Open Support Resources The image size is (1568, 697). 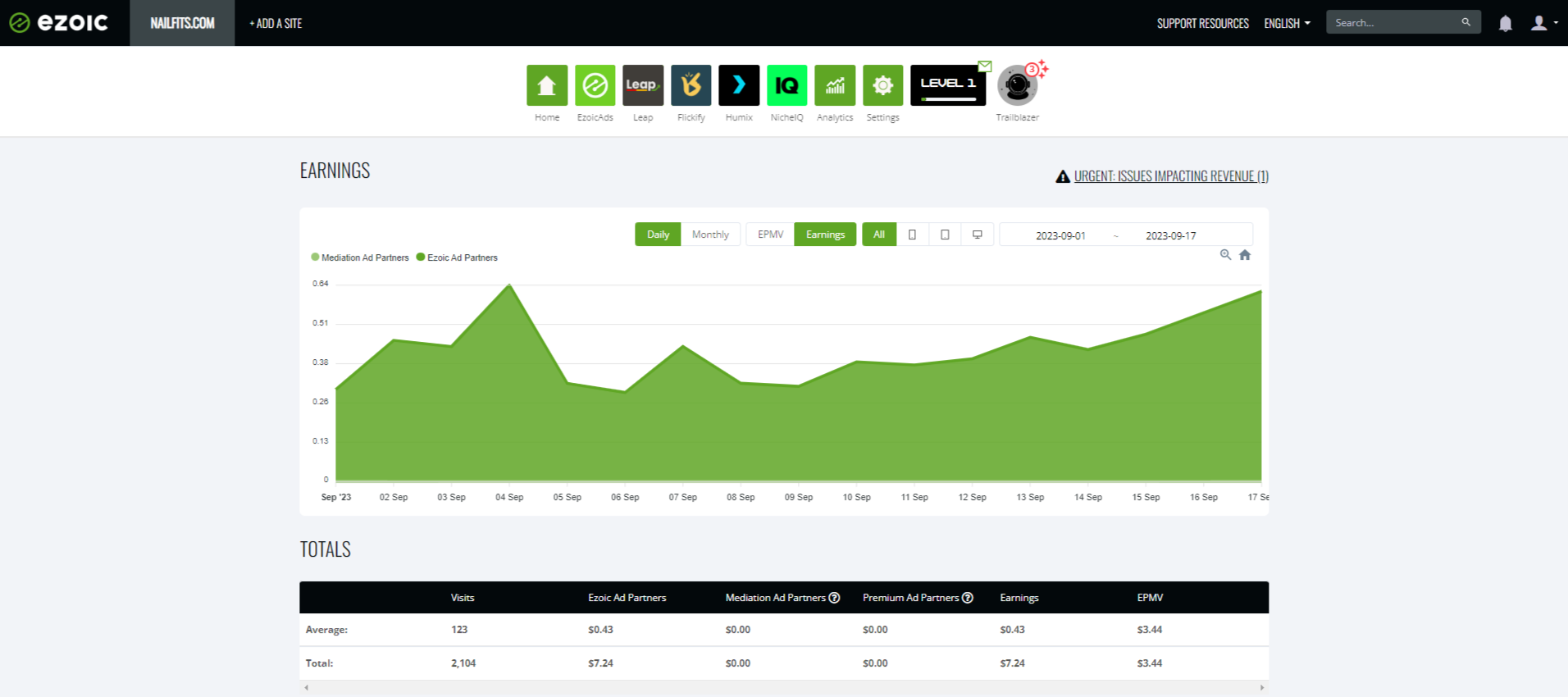[1202, 23]
